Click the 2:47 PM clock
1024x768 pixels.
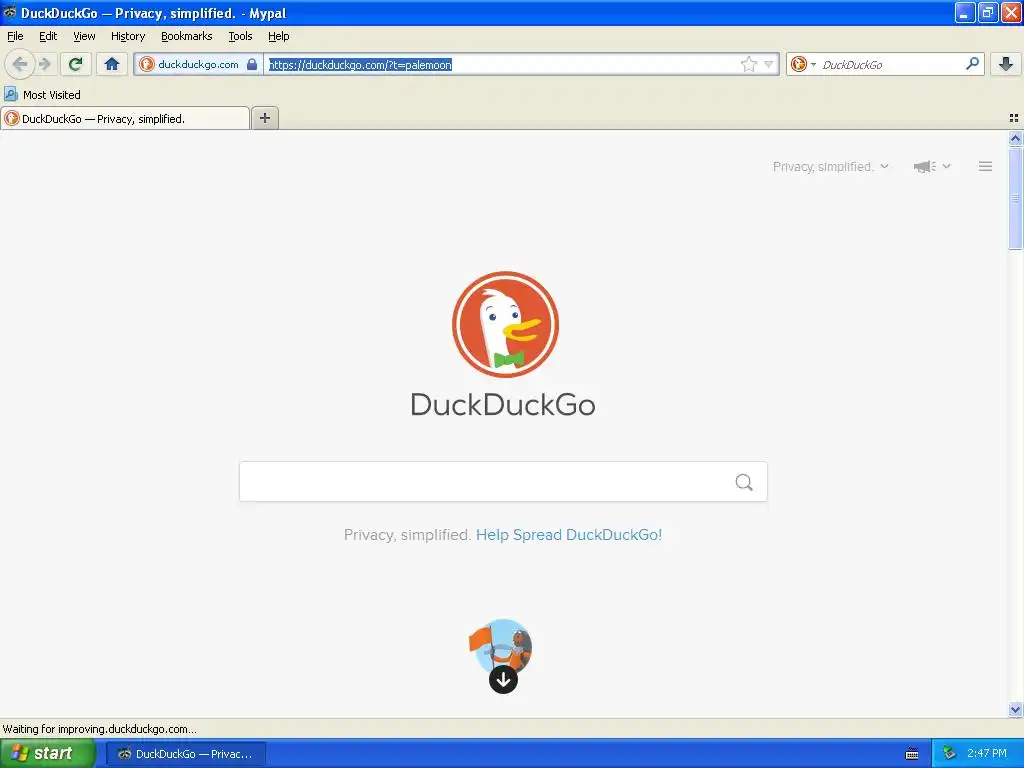(x=987, y=754)
